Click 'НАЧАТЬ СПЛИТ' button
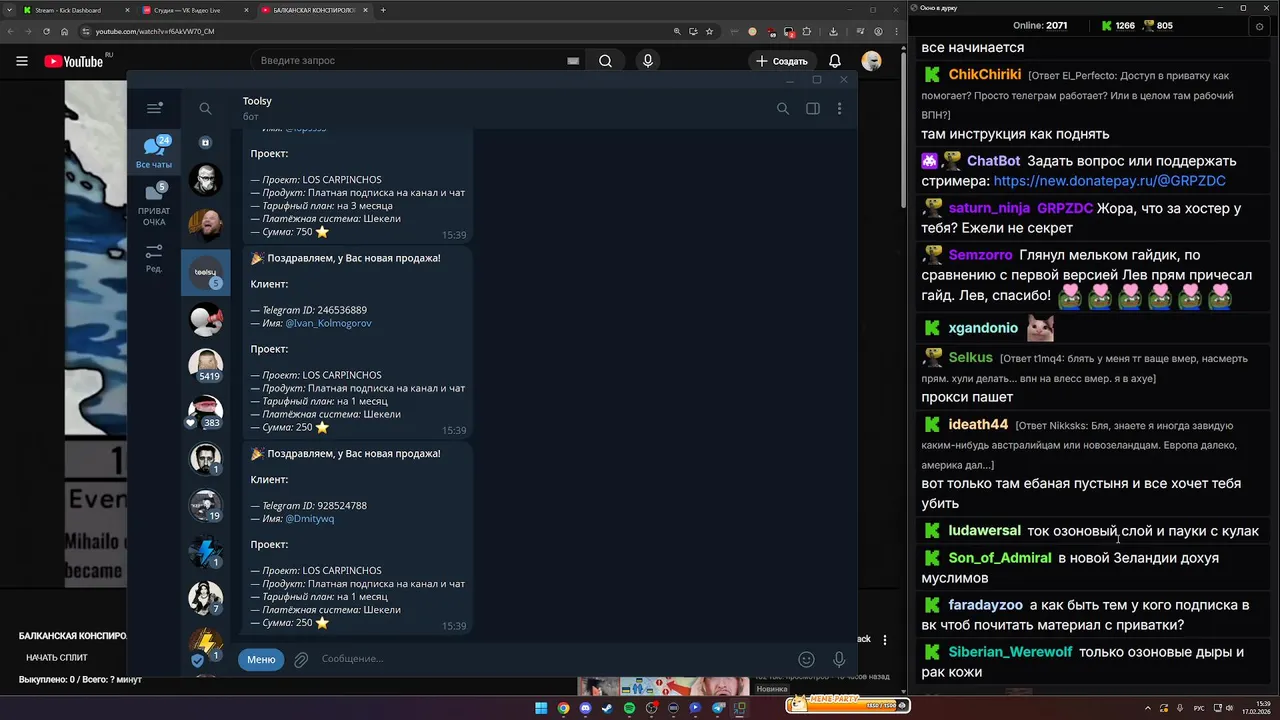 pyautogui.click(x=57, y=657)
